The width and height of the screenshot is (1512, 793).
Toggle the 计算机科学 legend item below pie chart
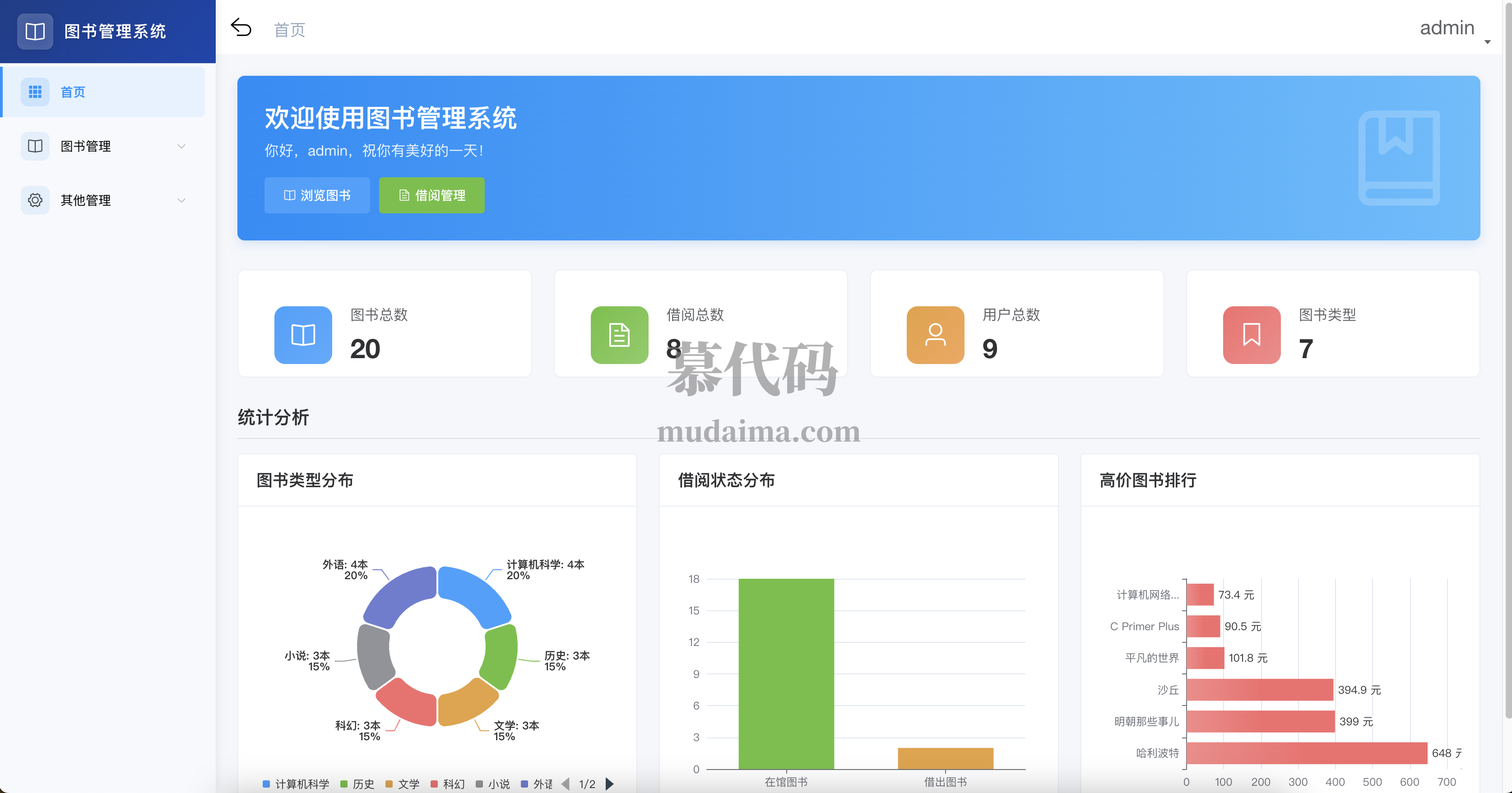point(297,784)
